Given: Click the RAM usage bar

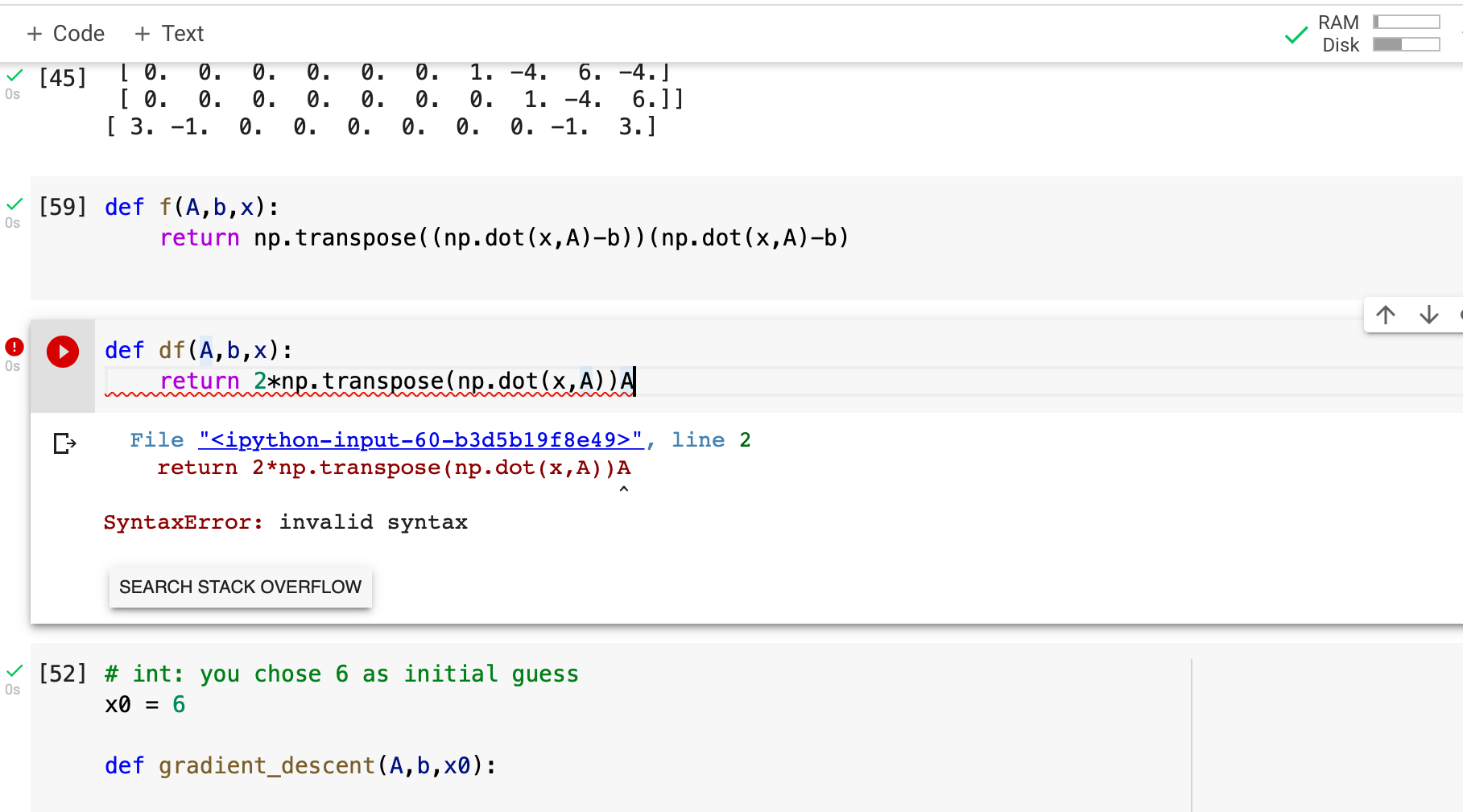Looking at the screenshot, I should pos(1406,21).
